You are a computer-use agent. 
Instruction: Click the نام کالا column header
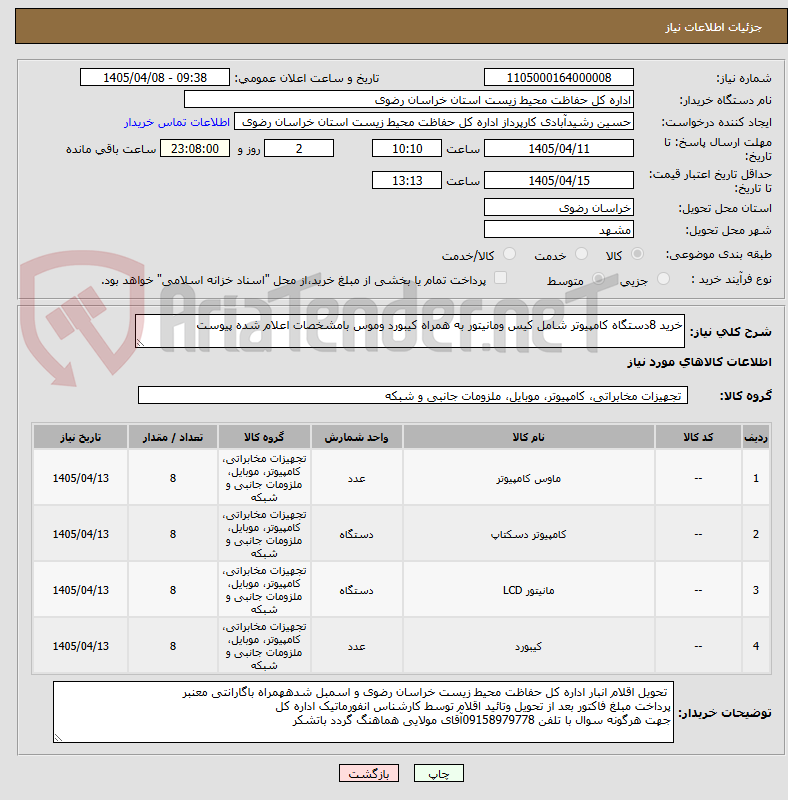click(x=528, y=437)
